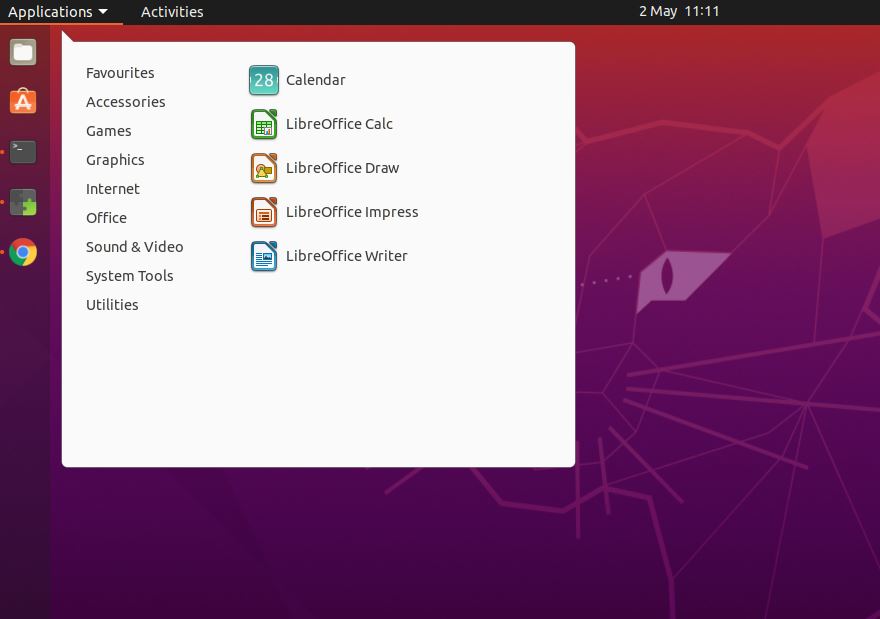Select the Utilities category
The width and height of the screenshot is (880, 619).
tap(112, 304)
